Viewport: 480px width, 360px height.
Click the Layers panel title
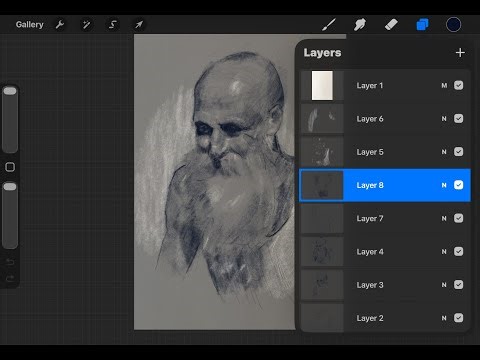(322, 53)
